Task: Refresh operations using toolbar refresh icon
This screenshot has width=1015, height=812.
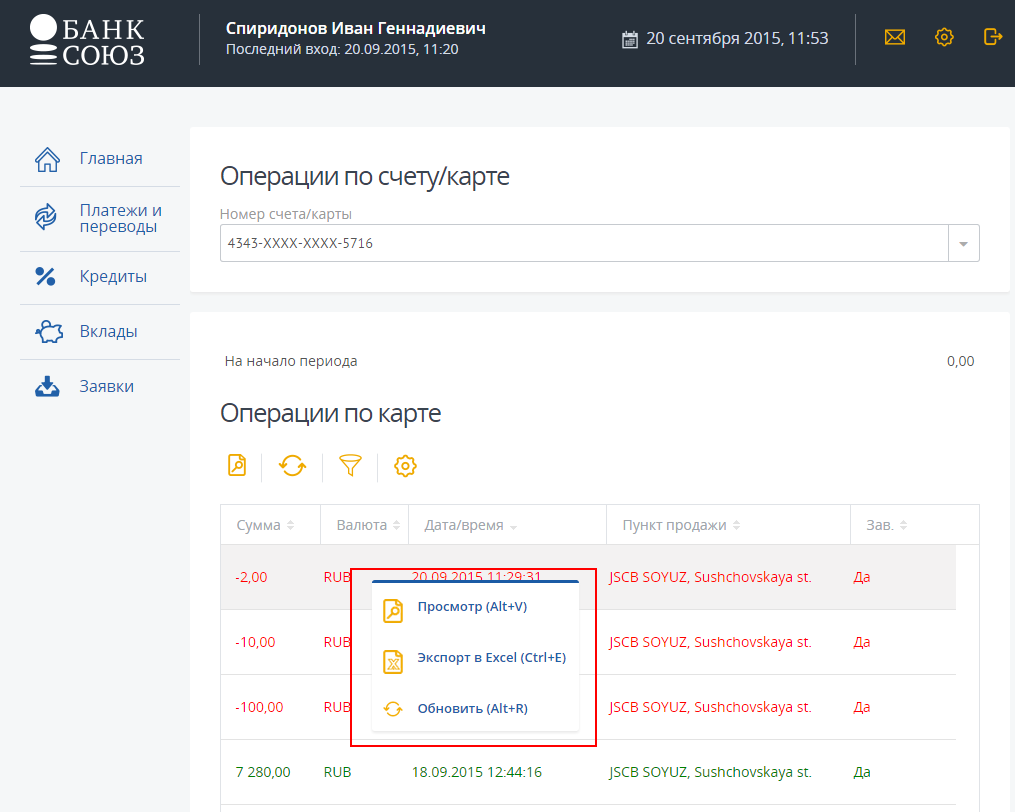Action: [292, 466]
